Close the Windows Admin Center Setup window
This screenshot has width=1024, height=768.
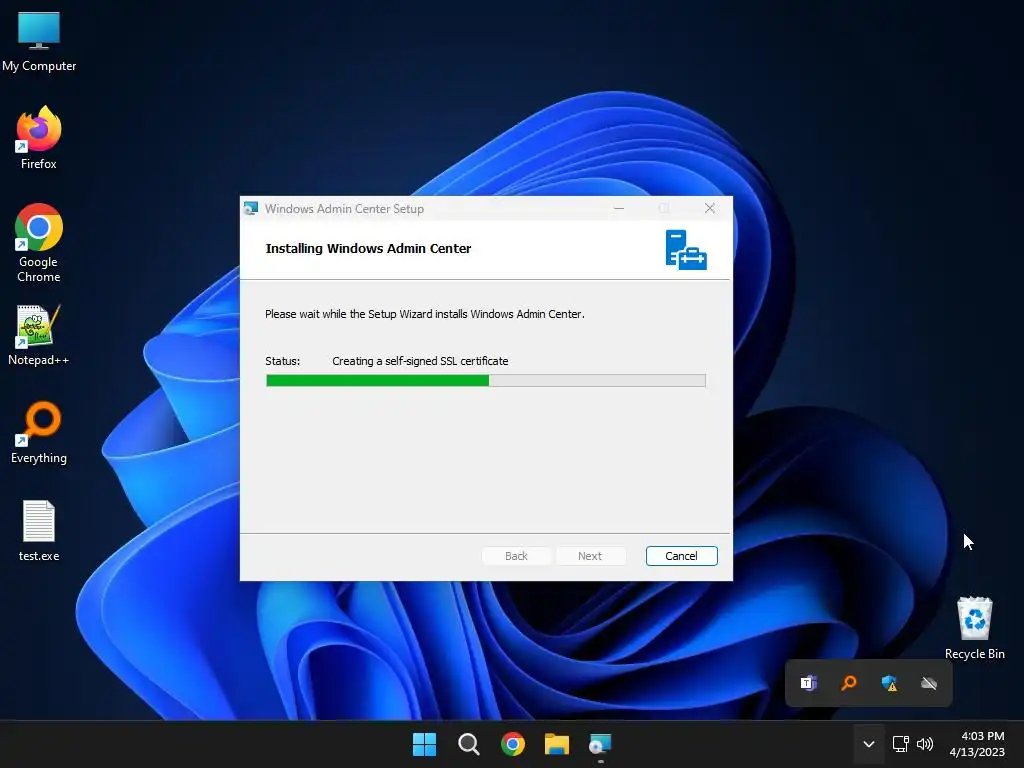710,208
